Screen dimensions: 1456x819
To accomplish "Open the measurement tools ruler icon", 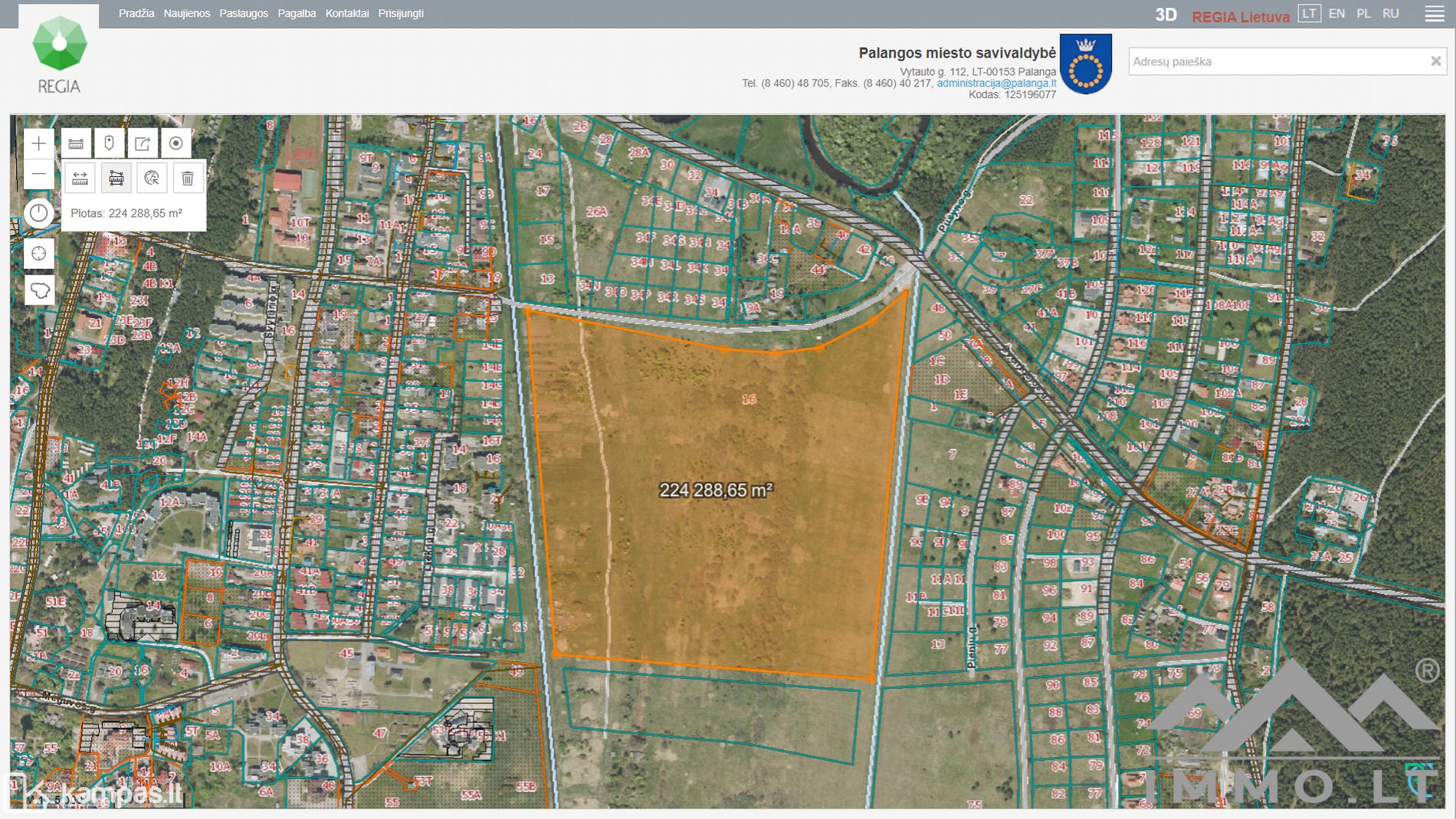I will point(76,143).
